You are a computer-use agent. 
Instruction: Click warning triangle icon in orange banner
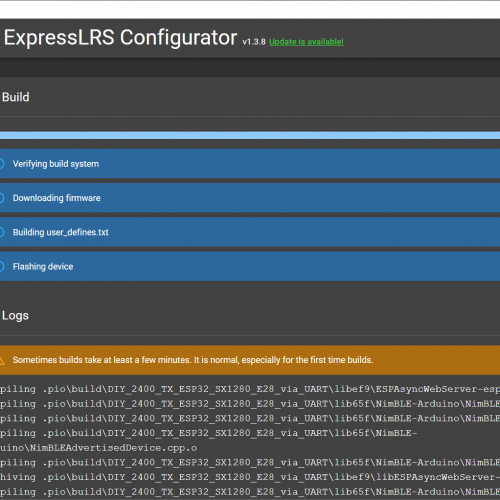coord(2,360)
